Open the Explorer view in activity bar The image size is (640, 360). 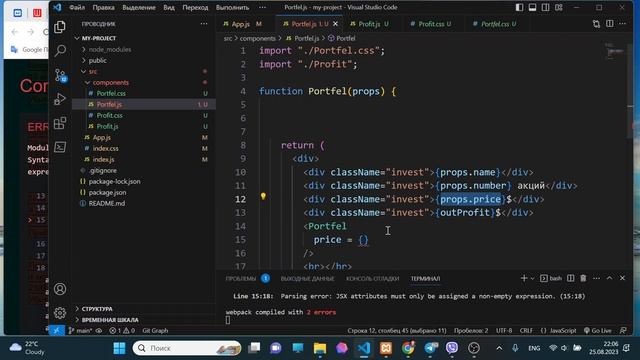[60, 27]
